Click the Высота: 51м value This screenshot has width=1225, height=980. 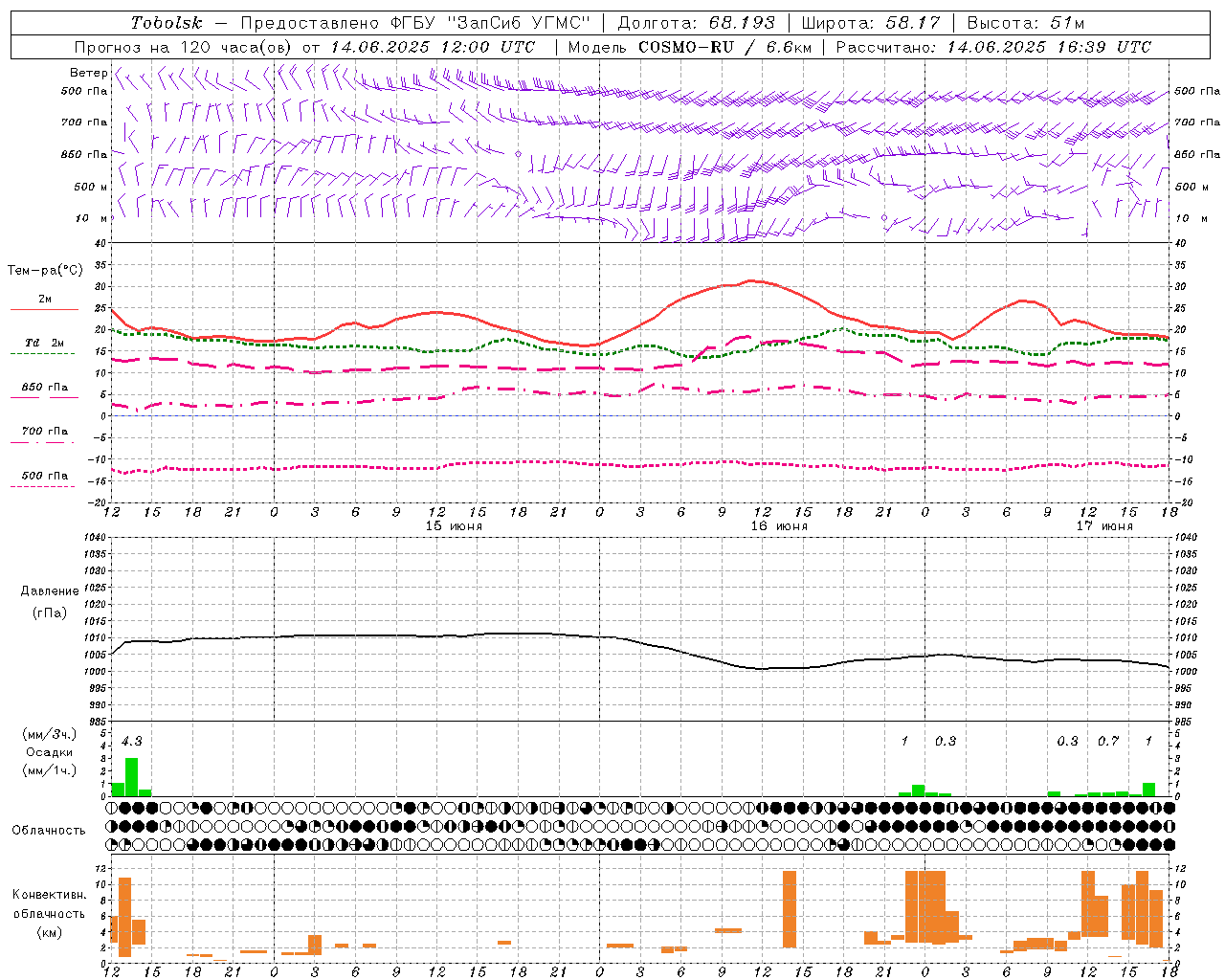click(x=1025, y=23)
